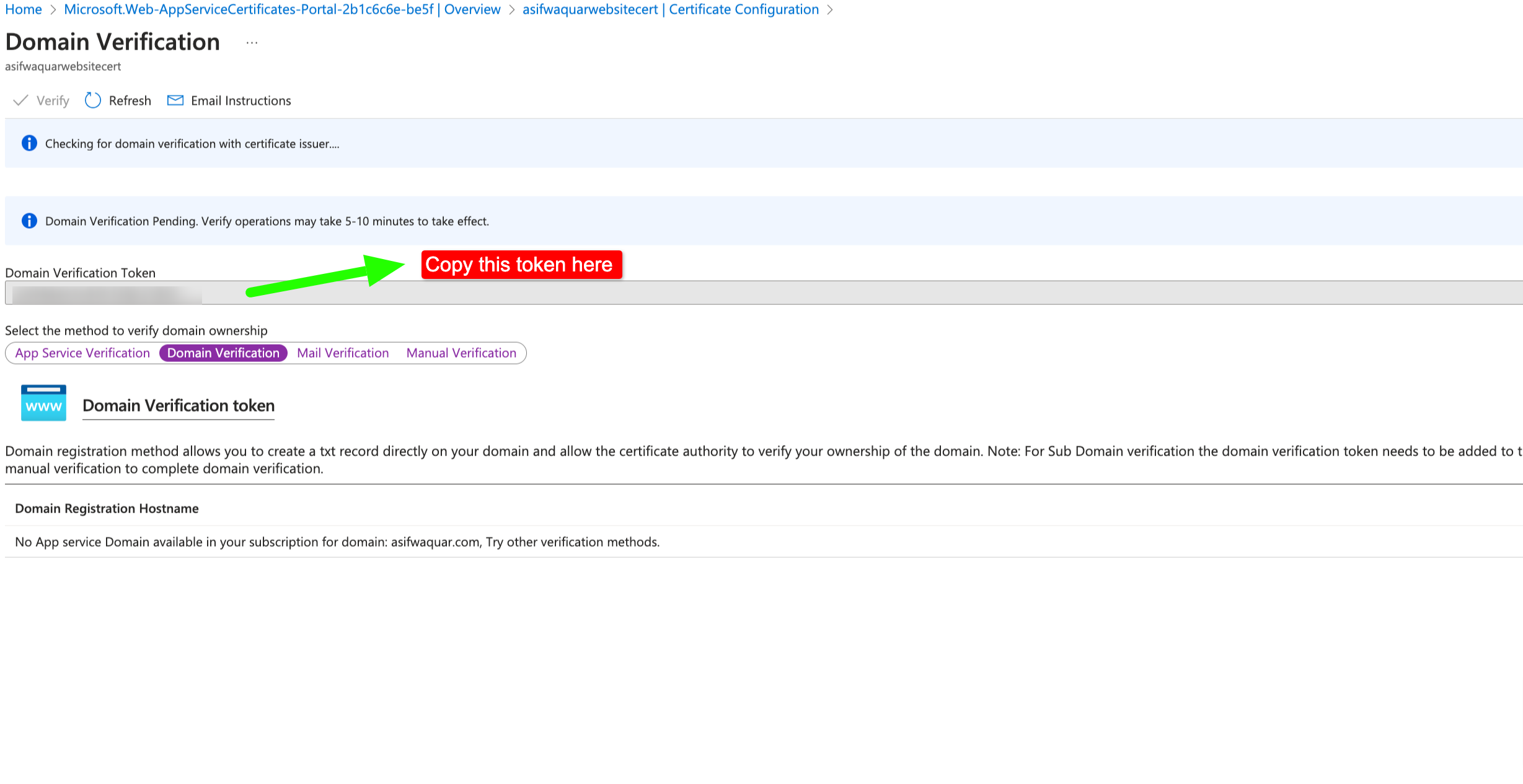Image resolution: width=1523 pixels, height=784 pixels.
Task: Click info icon beside Verification Pending message
Action: coord(29,221)
